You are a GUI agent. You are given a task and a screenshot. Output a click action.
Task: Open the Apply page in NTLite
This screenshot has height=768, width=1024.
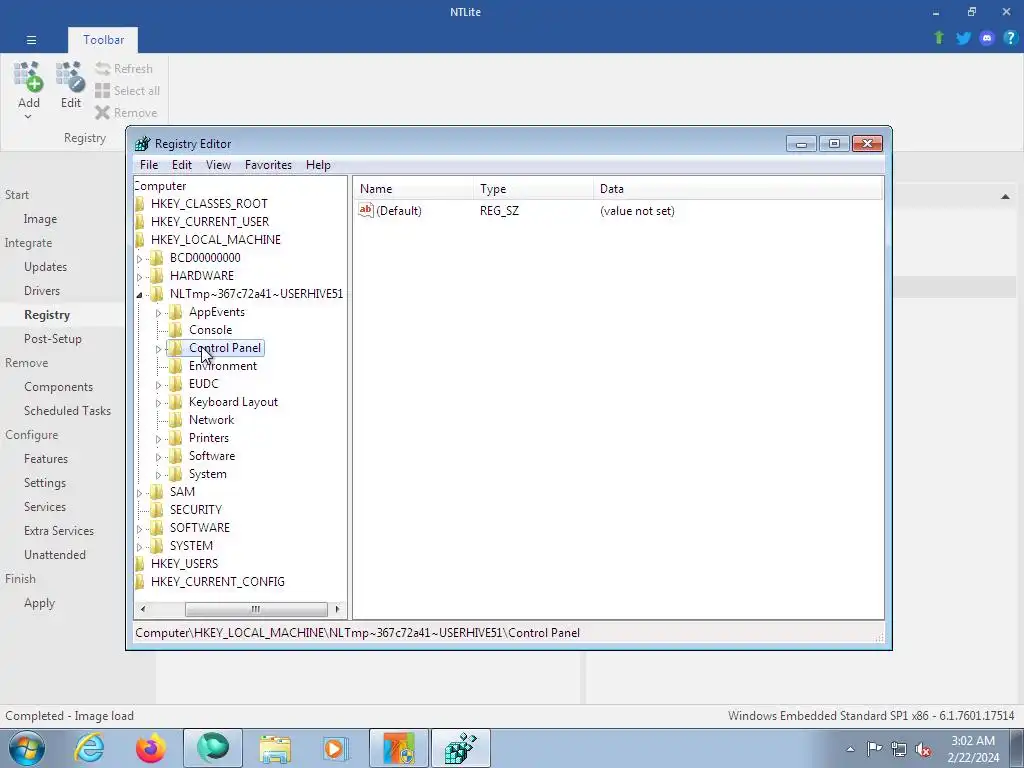click(39, 603)
